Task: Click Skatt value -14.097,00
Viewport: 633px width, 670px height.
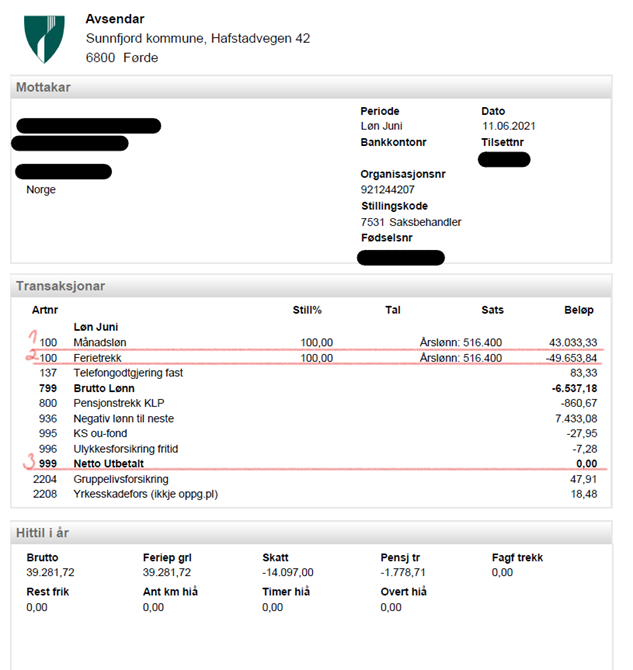Action: 288,573
